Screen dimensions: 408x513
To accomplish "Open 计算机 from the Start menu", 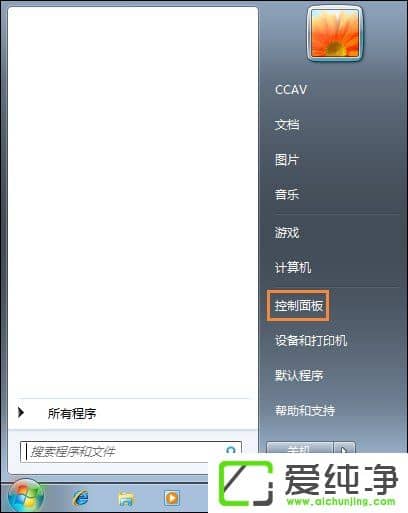I will click(293, 267).
